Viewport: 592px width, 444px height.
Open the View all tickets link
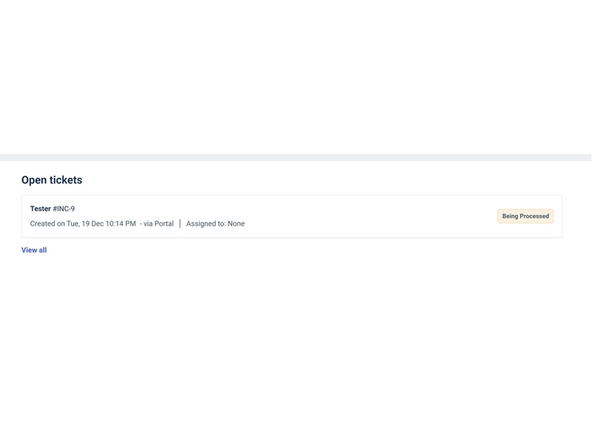(34, 250)
